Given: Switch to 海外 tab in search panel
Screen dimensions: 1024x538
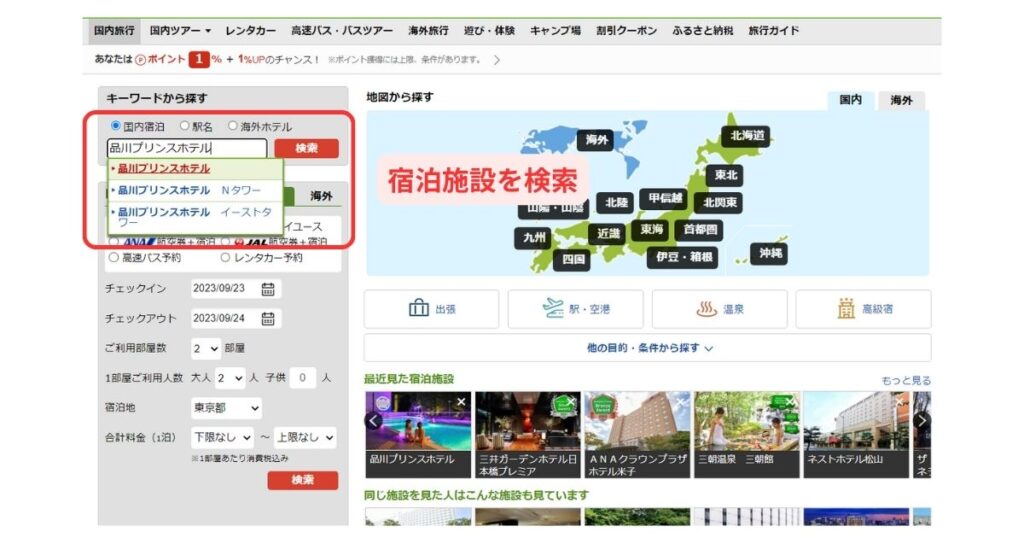Looking at the screenshot, I should coord(321,196).
